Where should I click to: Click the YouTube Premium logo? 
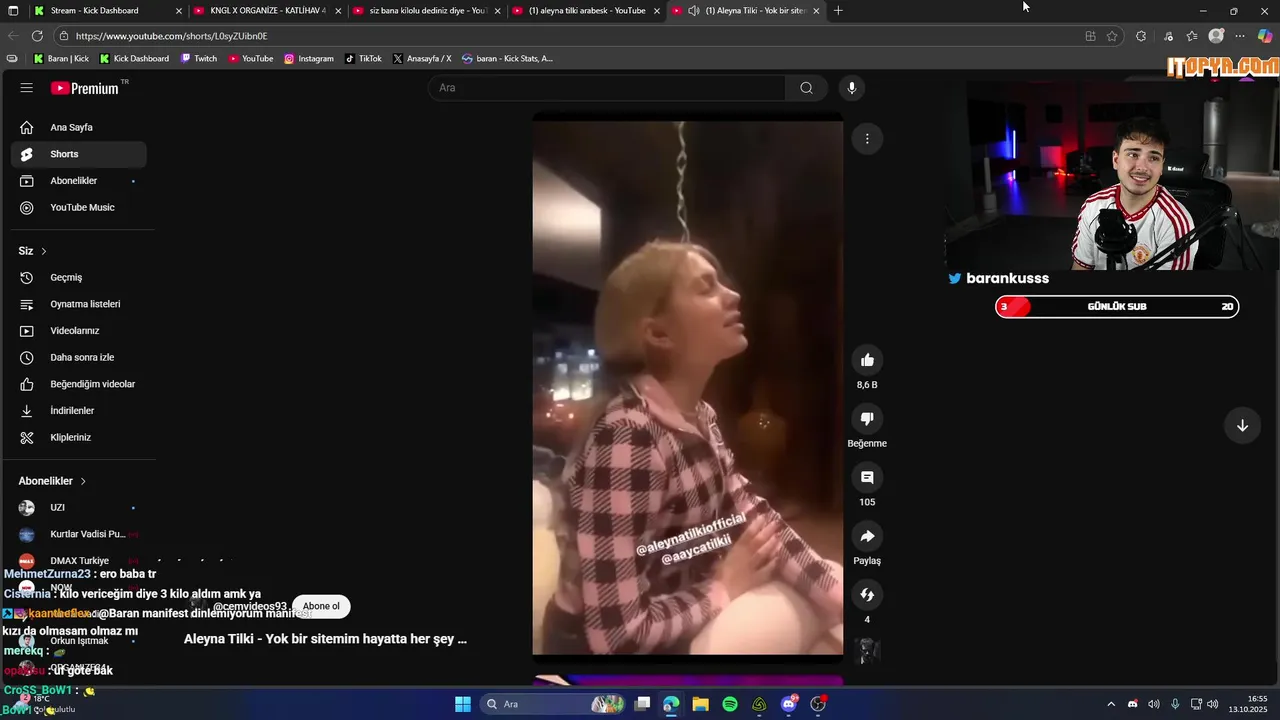[86, 88]
